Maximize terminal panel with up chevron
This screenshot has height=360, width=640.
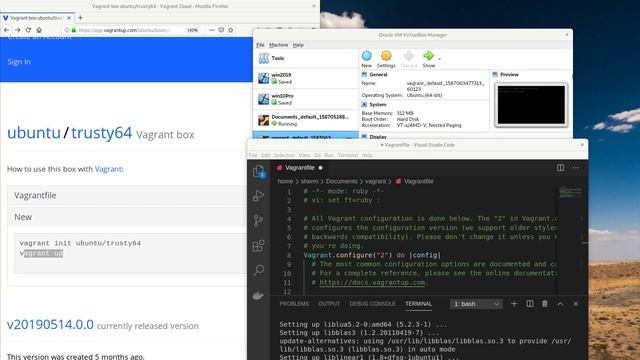point(560,304)
